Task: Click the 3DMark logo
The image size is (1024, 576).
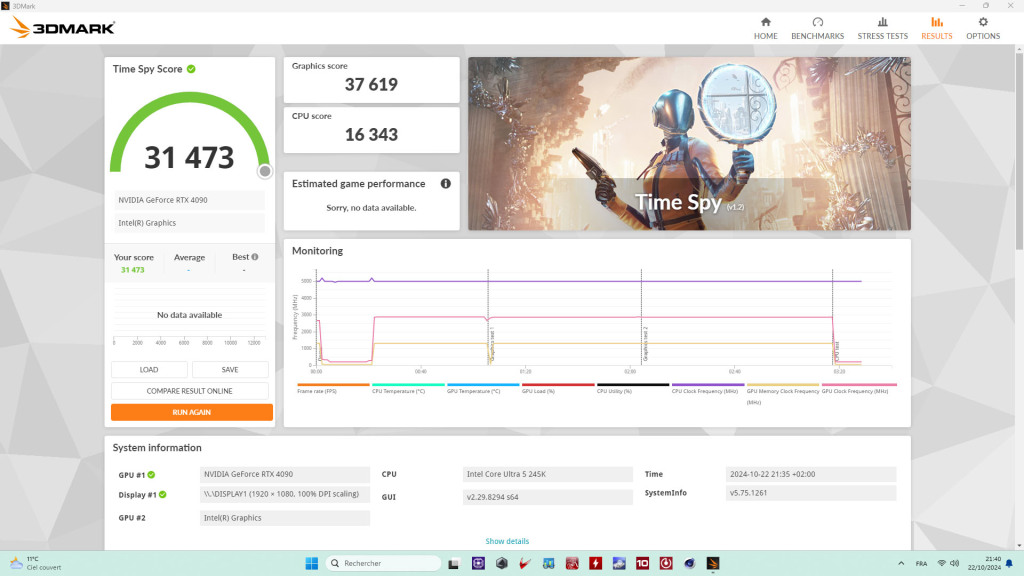Action: coord(63,27)
